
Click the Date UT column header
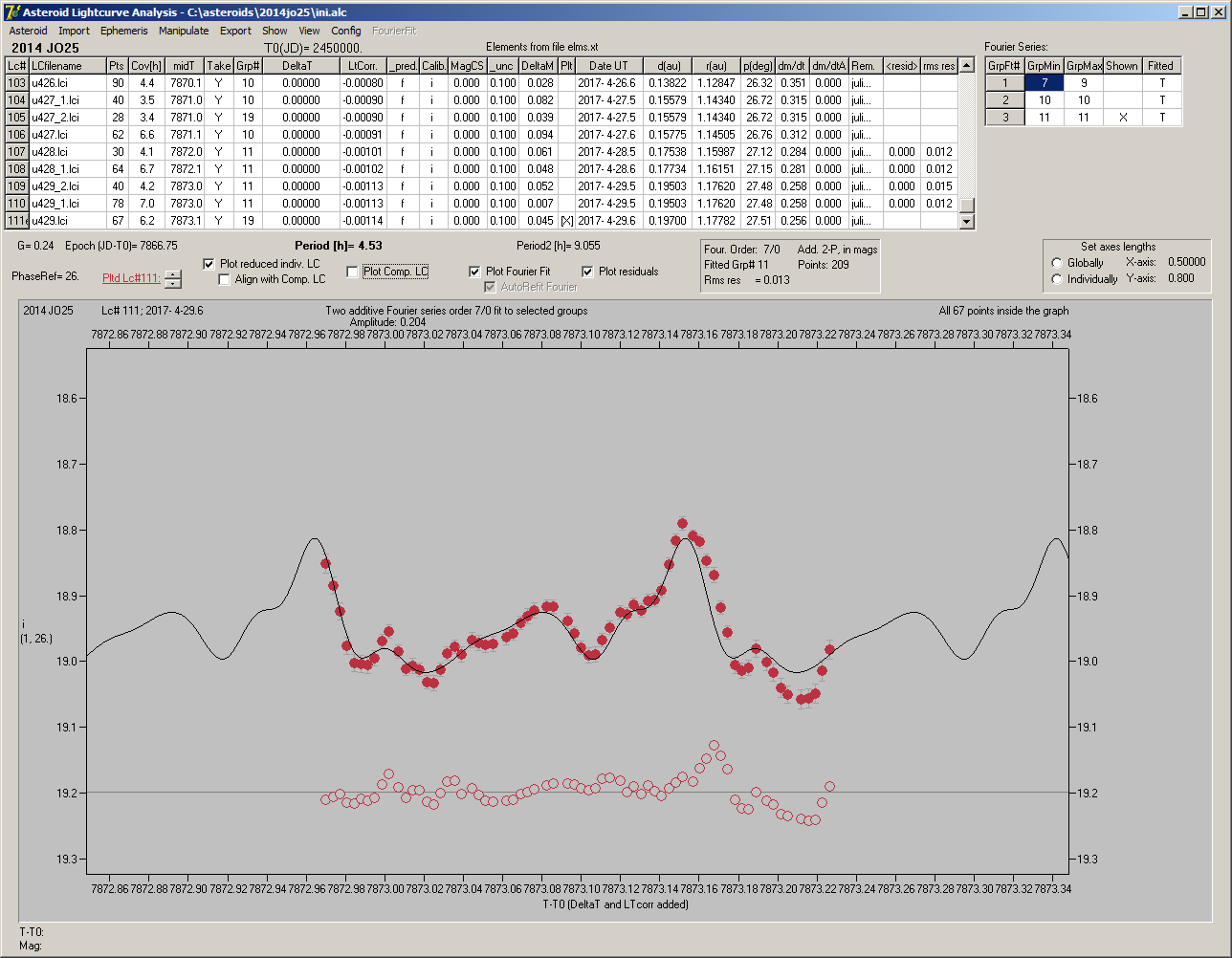[608, 66]
